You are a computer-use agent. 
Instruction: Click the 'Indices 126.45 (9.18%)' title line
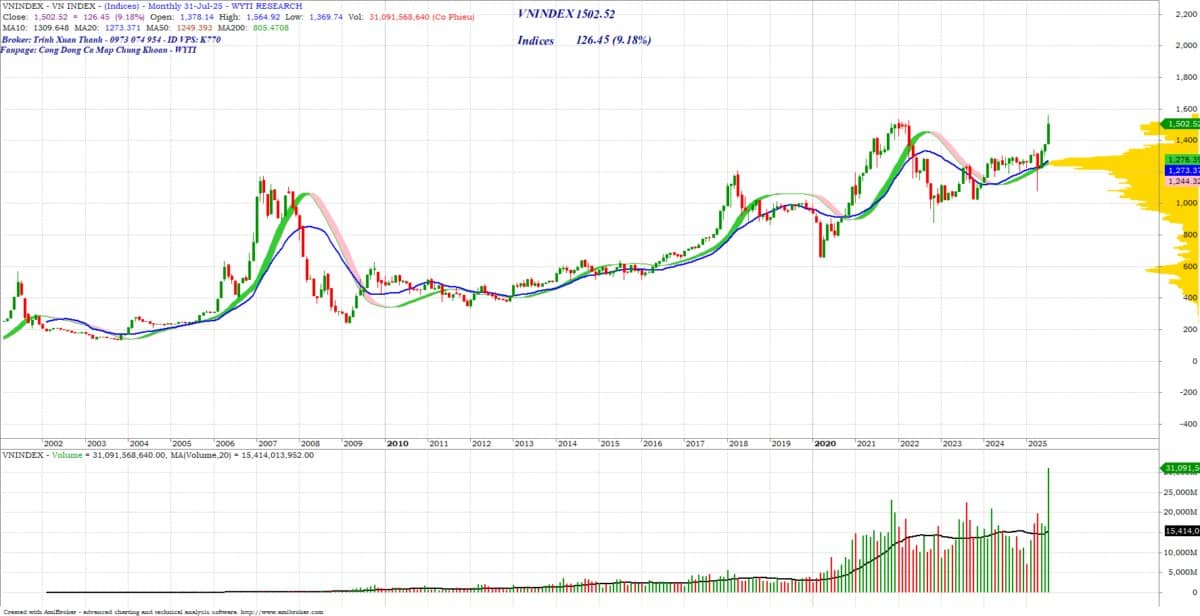[585, 41]
